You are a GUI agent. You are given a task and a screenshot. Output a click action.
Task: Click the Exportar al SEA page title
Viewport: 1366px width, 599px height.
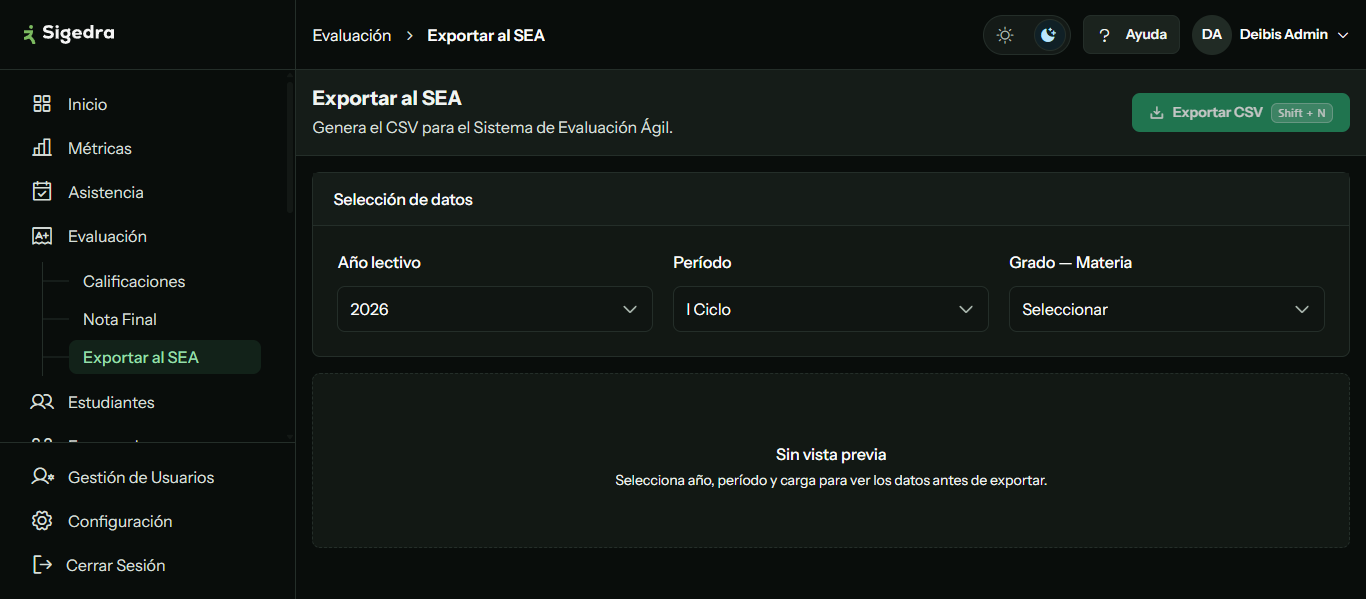387,98
